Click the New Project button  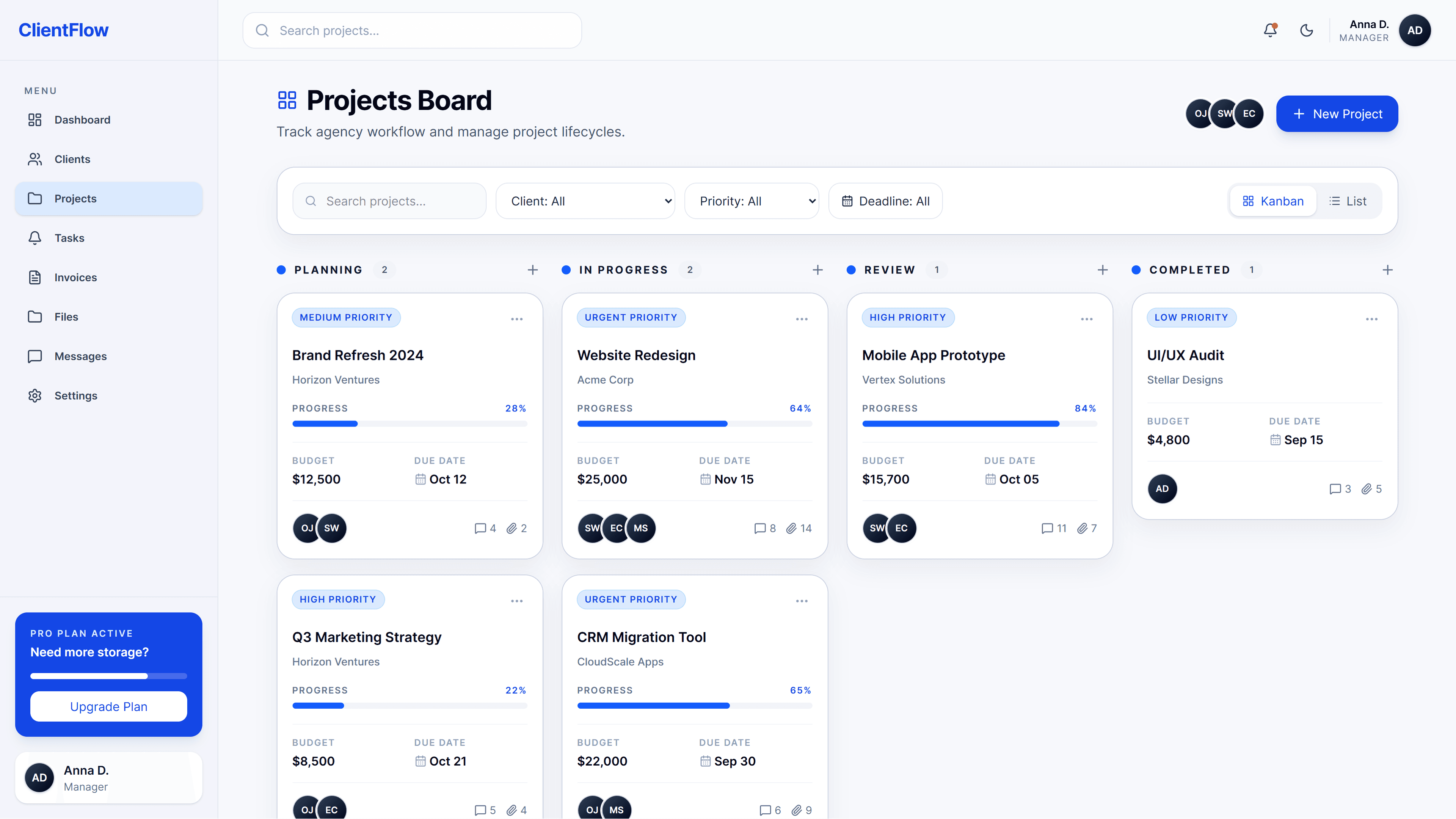(1337, 114)
